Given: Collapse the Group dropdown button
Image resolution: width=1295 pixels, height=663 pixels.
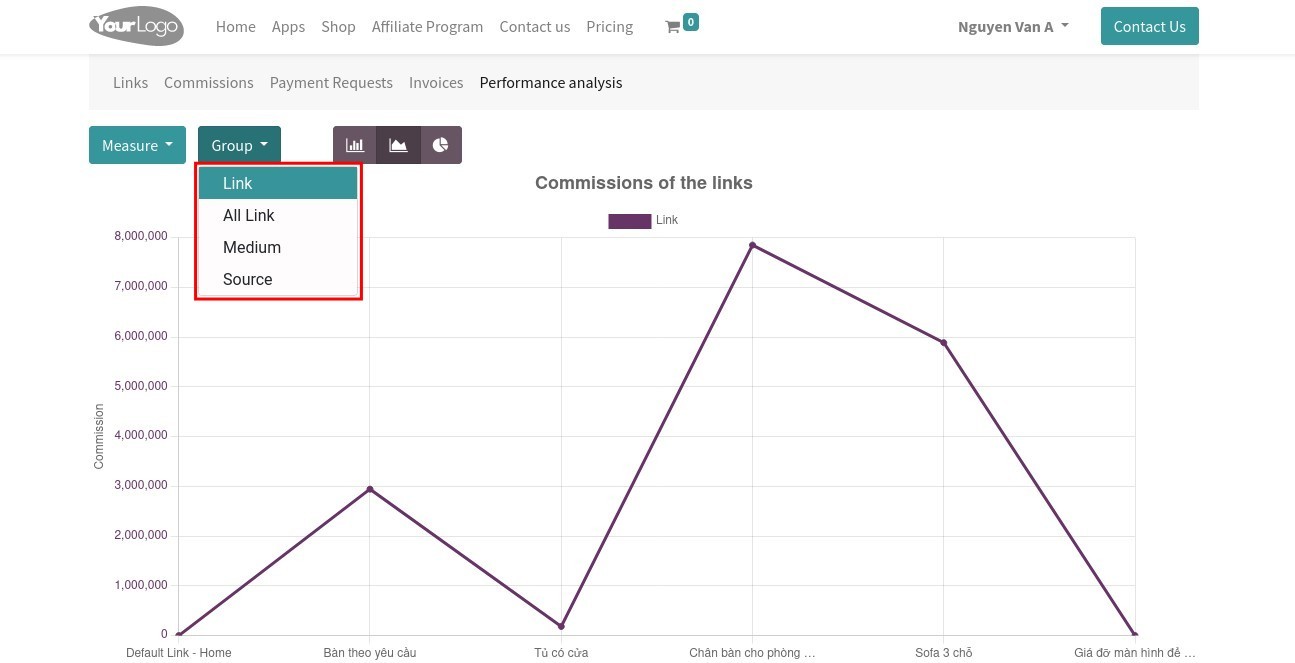Looking at the screenshot, I should tap(239, 145).
